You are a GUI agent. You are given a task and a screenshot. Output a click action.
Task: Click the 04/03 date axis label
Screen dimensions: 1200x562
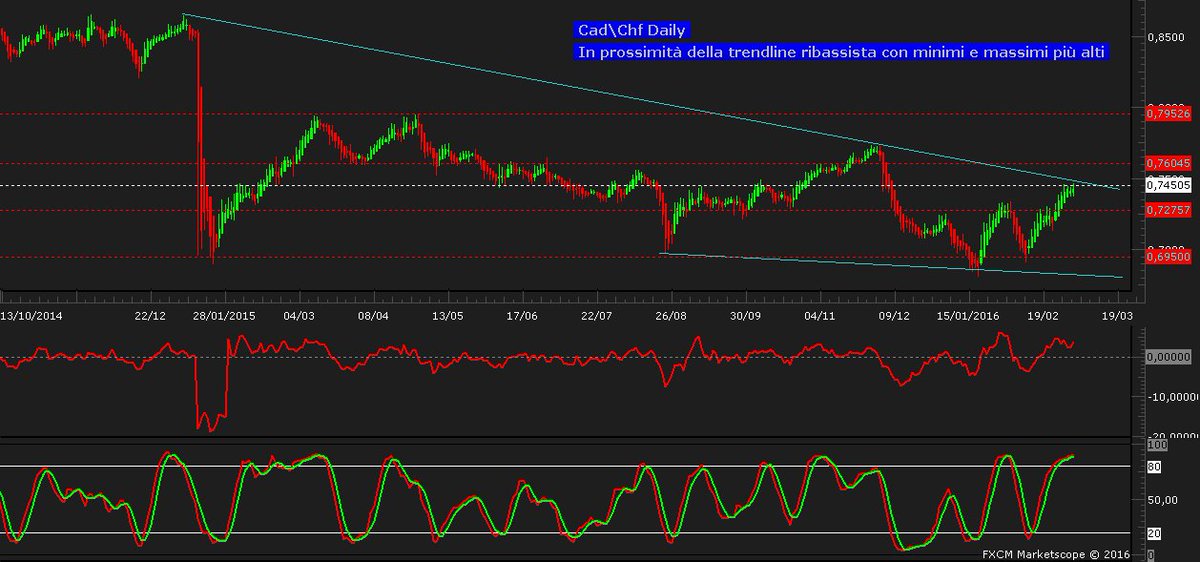[299, 315]
